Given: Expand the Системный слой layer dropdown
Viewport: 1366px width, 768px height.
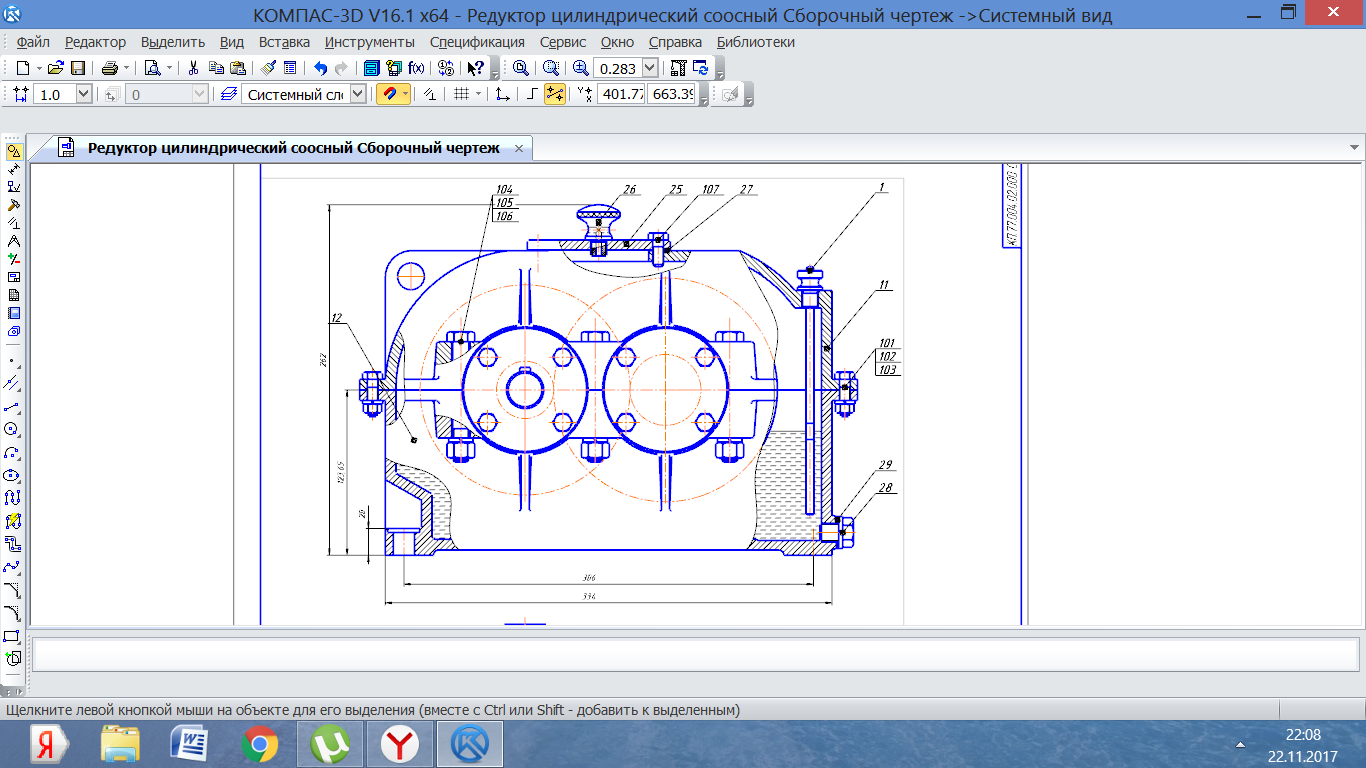Looking at the screenshot, I should [x=359, y=94].
